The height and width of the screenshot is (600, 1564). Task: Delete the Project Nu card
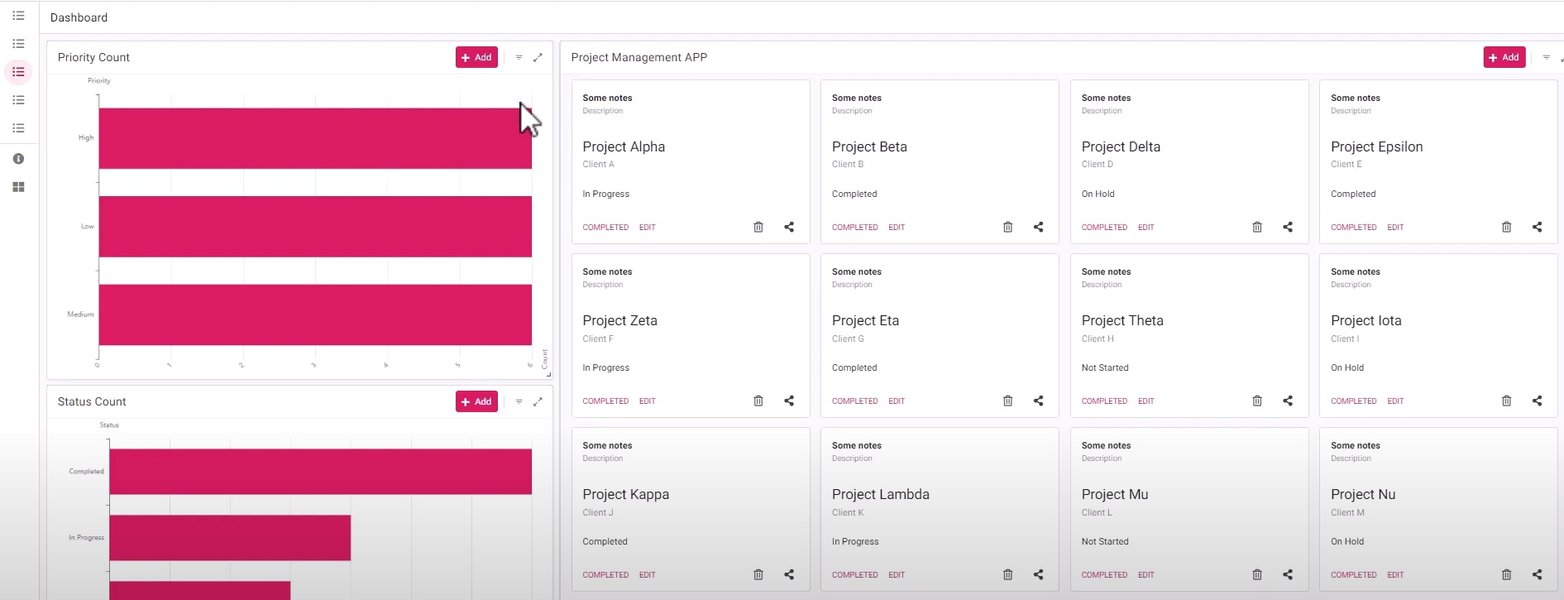1506,575
